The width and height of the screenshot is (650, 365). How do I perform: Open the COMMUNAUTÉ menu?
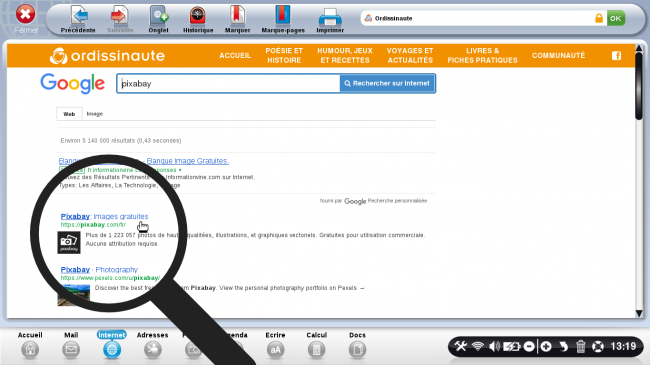[558, 56]
